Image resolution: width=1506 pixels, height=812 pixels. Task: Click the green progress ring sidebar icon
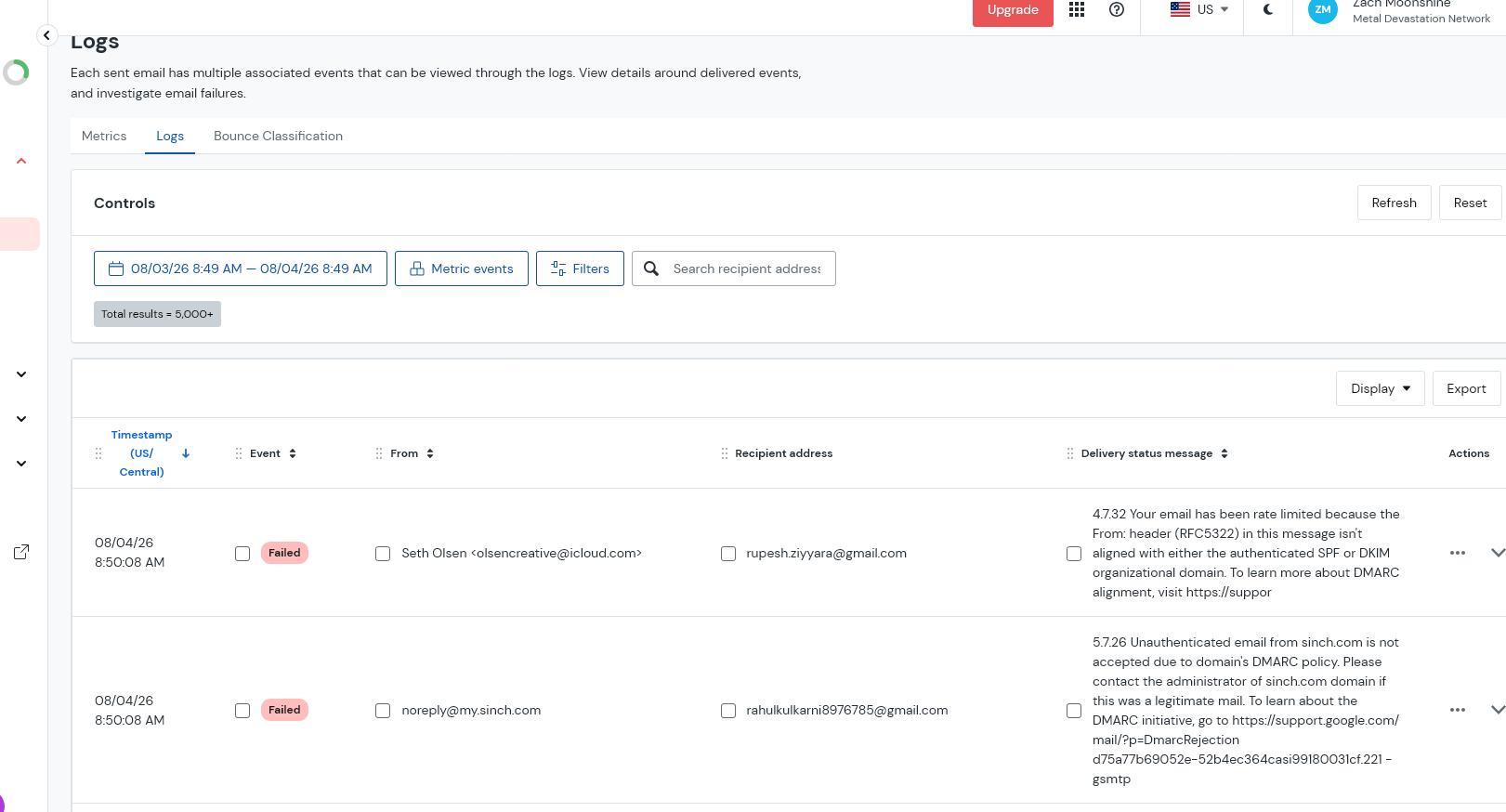point(16,72)
